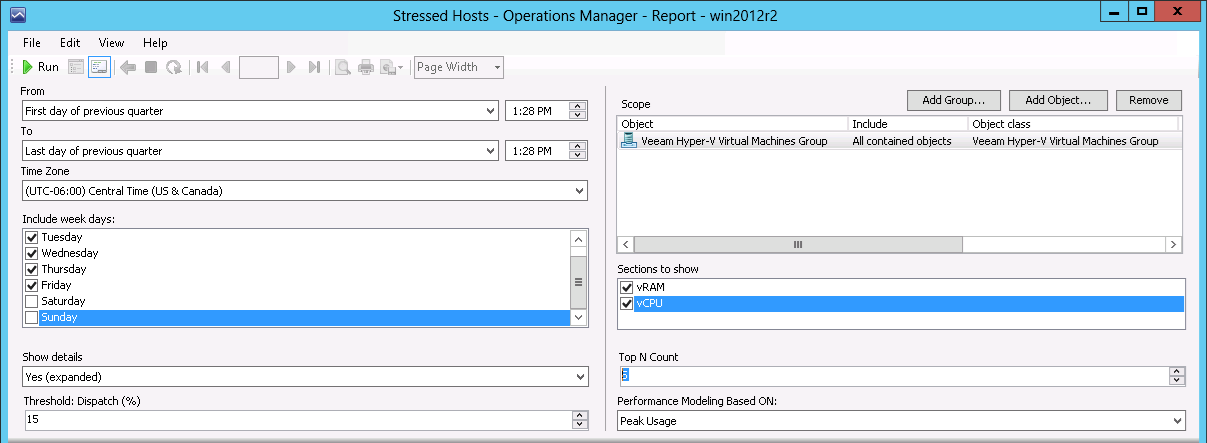The image size is (1207, 443).
Task: Week days list scroll up arrow
Action: point(578,238)
